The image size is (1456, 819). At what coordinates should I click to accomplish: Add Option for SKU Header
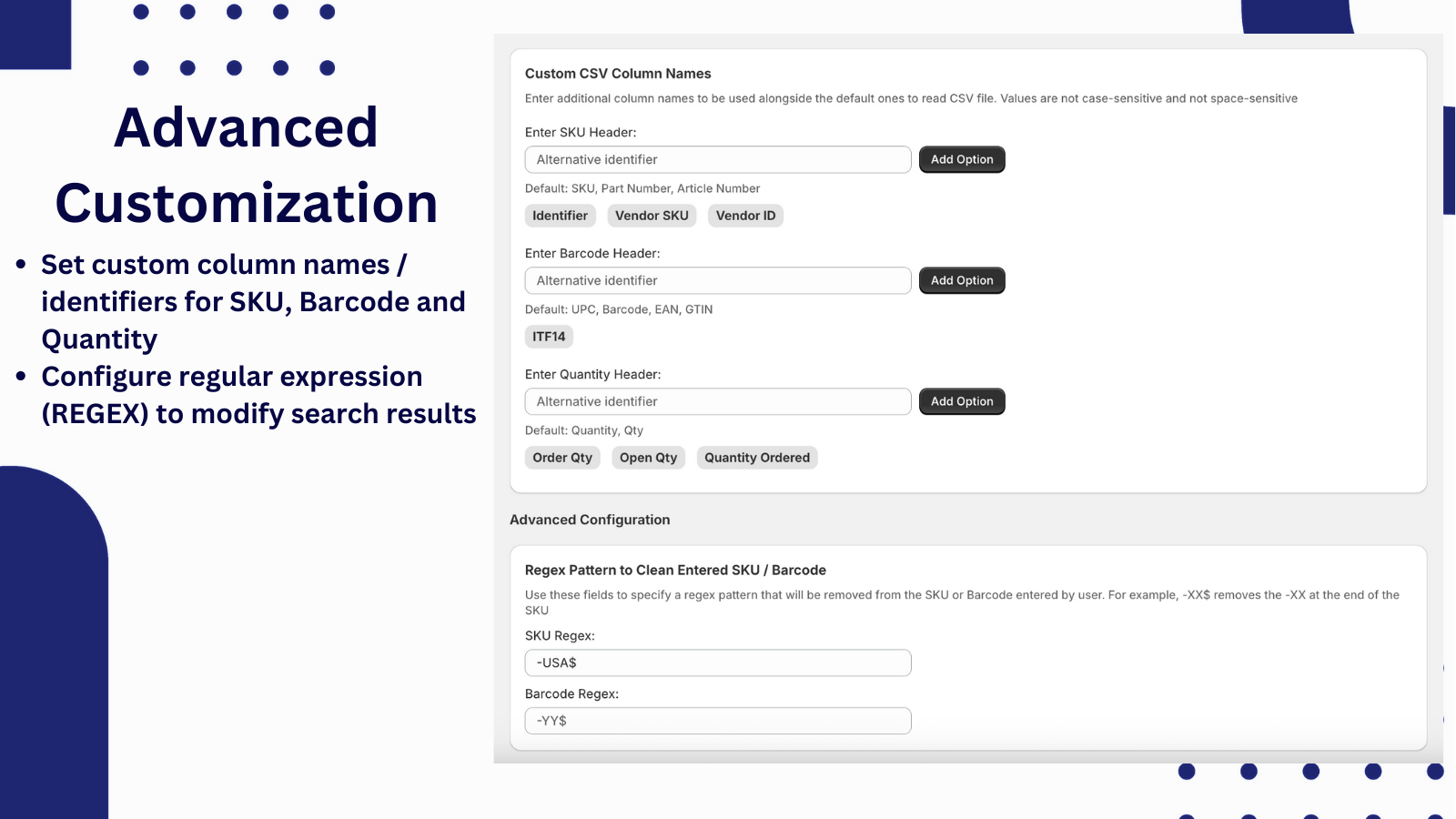(x=962, y=159)
